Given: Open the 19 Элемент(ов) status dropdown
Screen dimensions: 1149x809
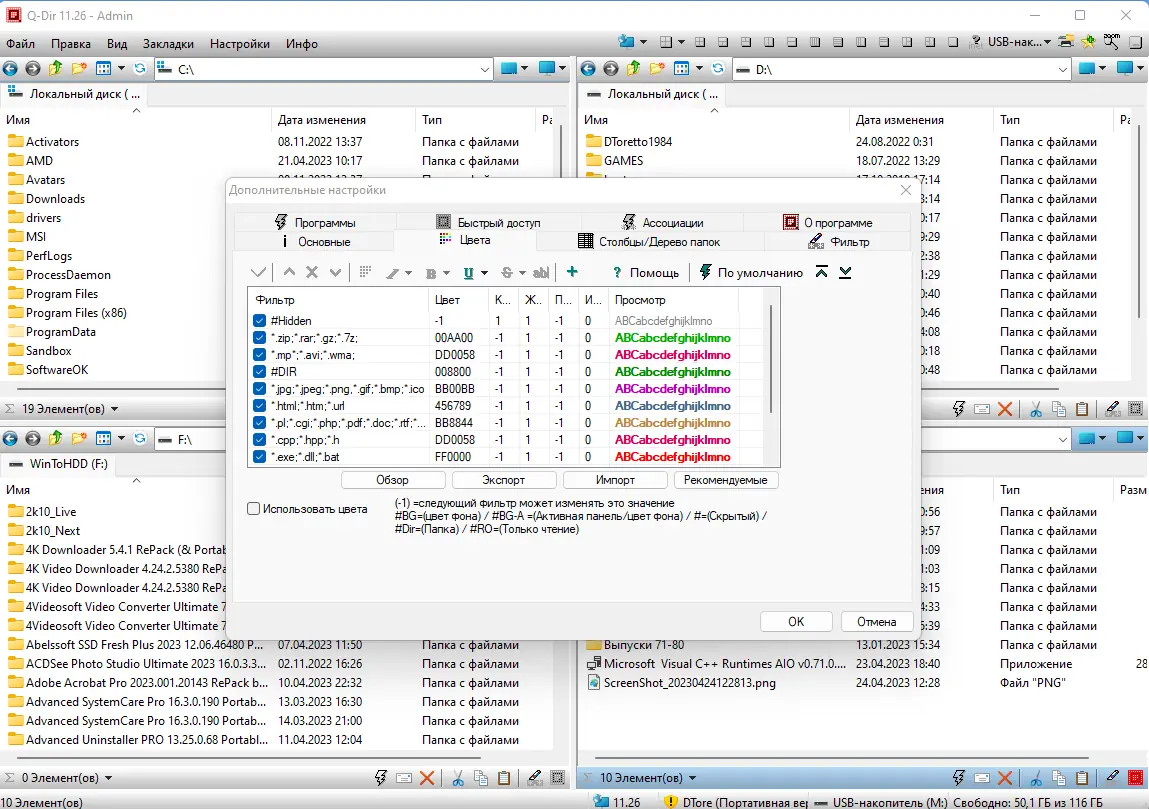Looking at the screenshot, I should point(115,409).
